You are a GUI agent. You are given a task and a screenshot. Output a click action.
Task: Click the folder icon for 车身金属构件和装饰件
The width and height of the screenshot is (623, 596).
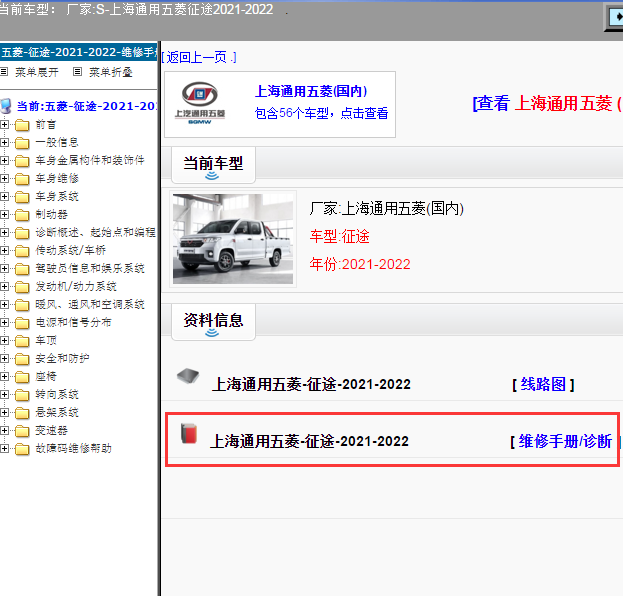pyautogui.click(x=22, y=161)
